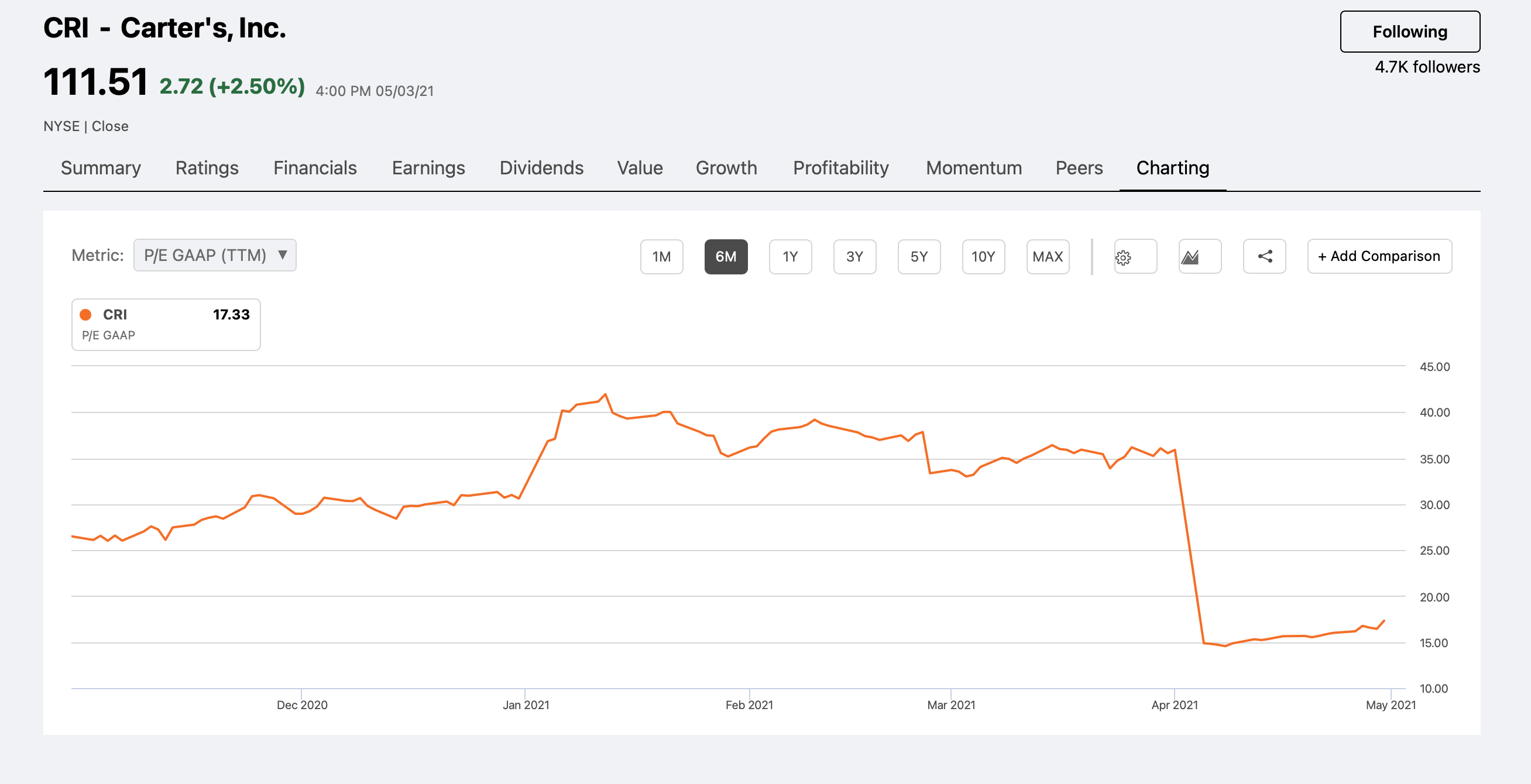This screenshot has height=784, width=1531.
Task: Click the 45.00 y-axis label
Action: pyautogui.click(x=1434, y=367)
